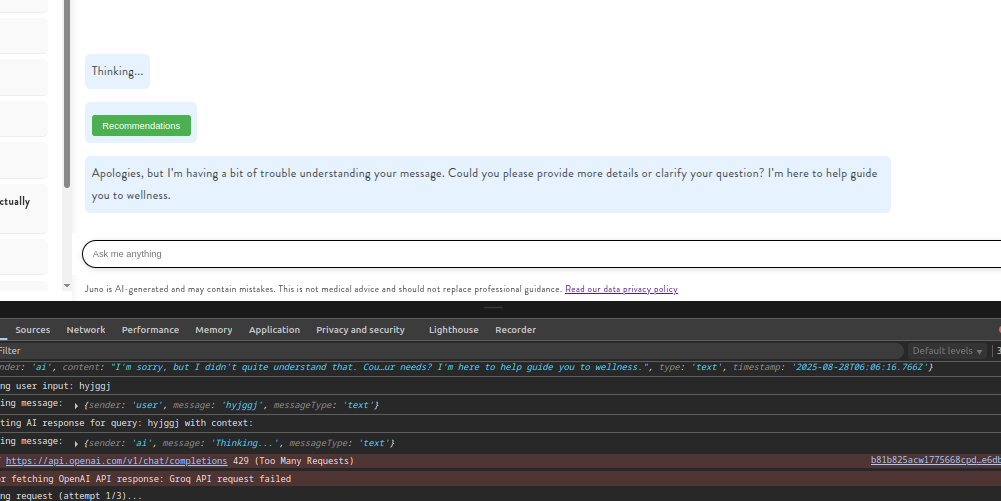
Task: Open the Network tab in DevTools
Action: coord(86,330)
